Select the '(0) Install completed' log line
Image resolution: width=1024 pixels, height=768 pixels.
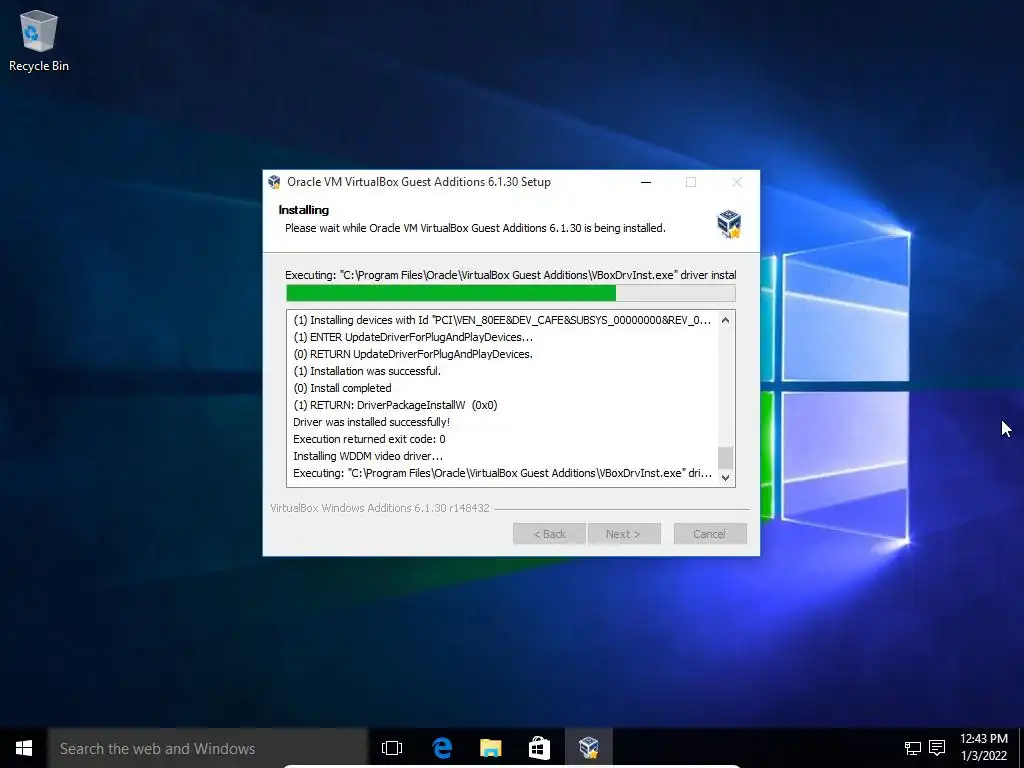coord(342,388)
